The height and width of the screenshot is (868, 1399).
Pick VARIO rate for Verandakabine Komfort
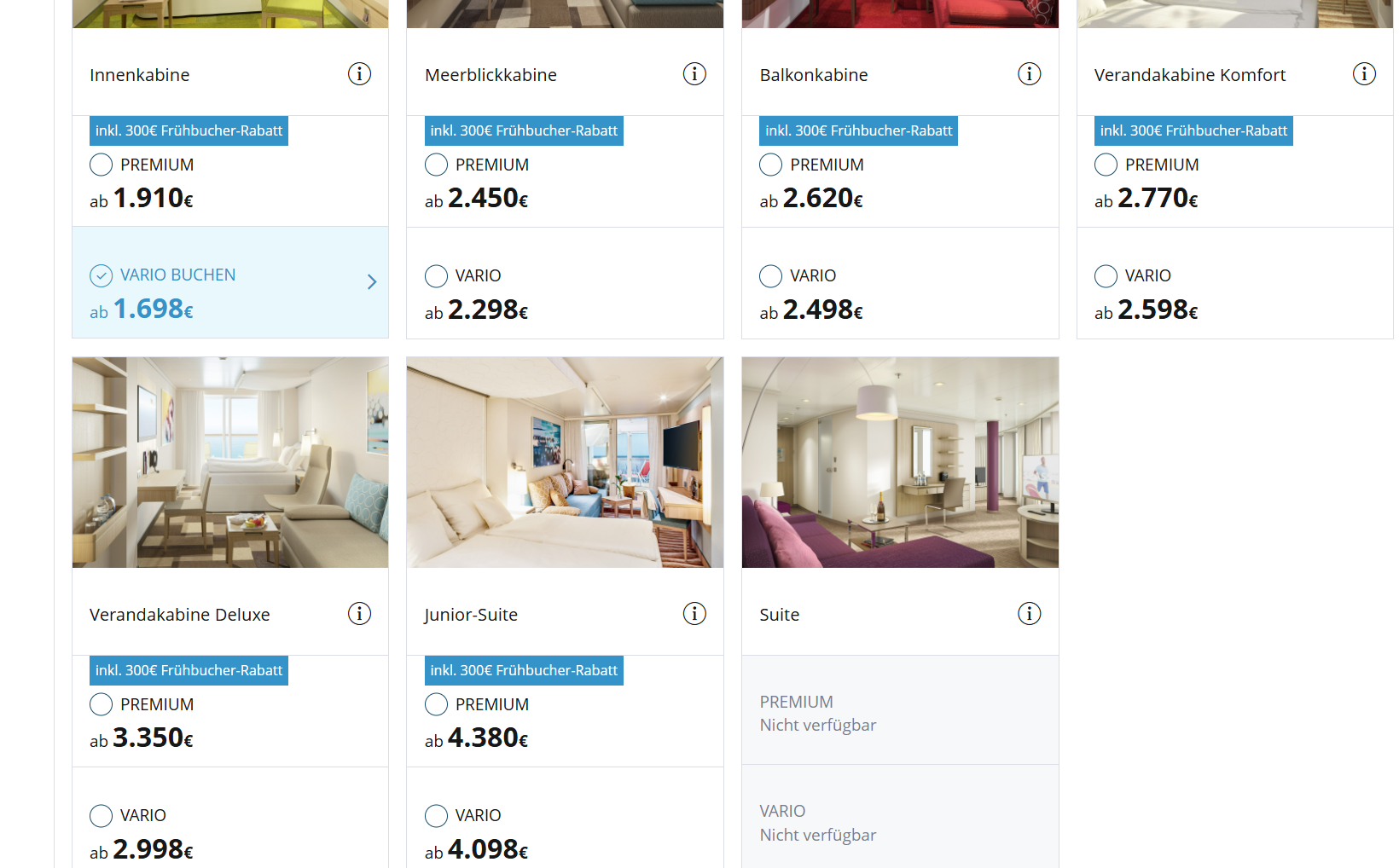pos(1106,276)
